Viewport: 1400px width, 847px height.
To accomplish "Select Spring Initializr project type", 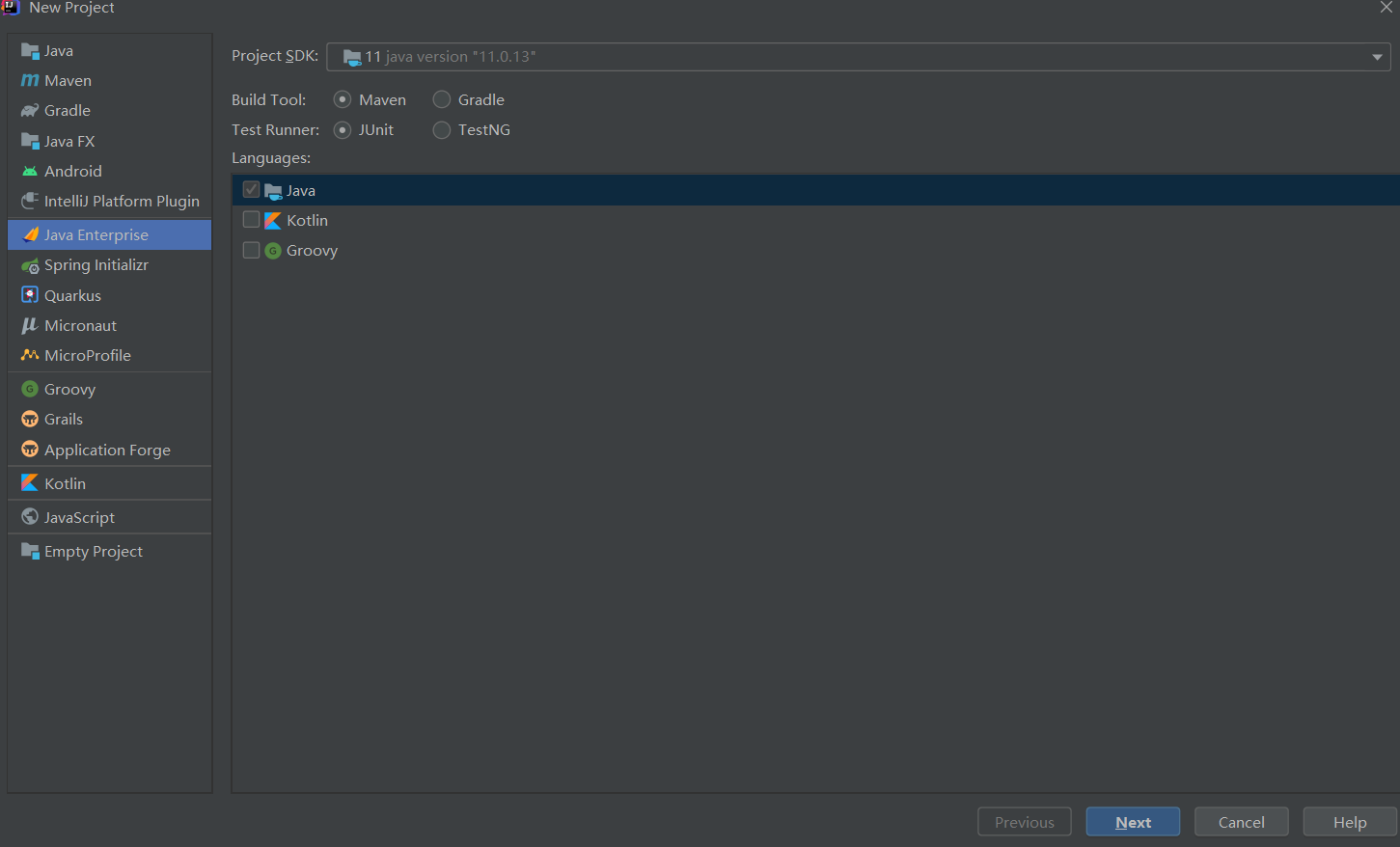I will [109, 265].
